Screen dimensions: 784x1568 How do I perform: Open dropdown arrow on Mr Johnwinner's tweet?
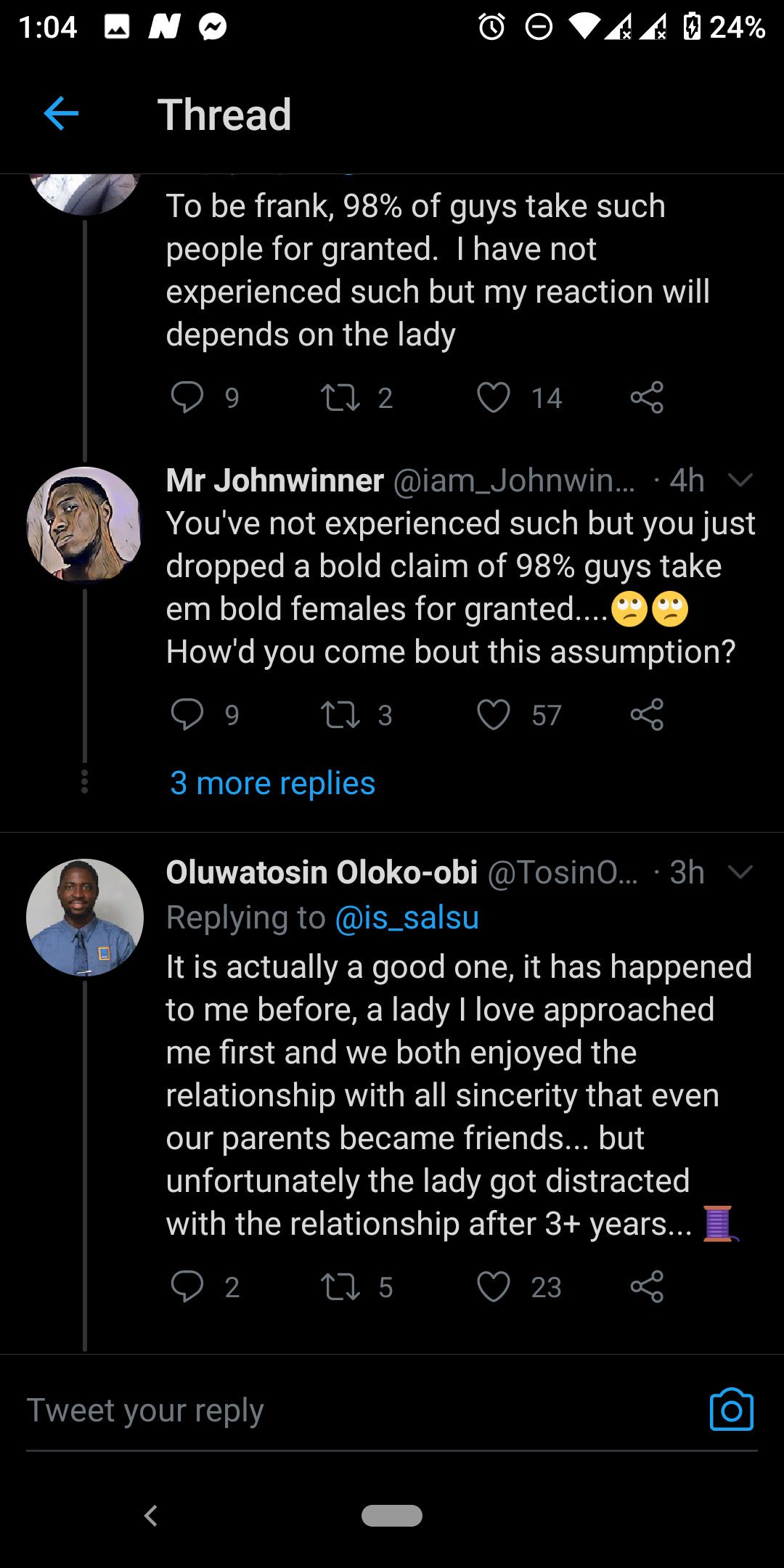740,480
